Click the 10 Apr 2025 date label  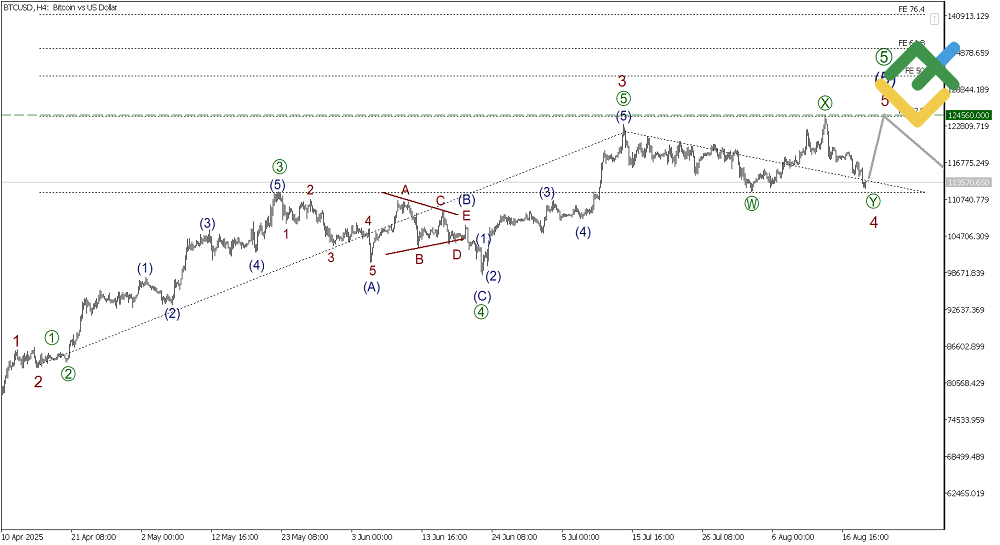pyautogui.click(x=22, y=537)
